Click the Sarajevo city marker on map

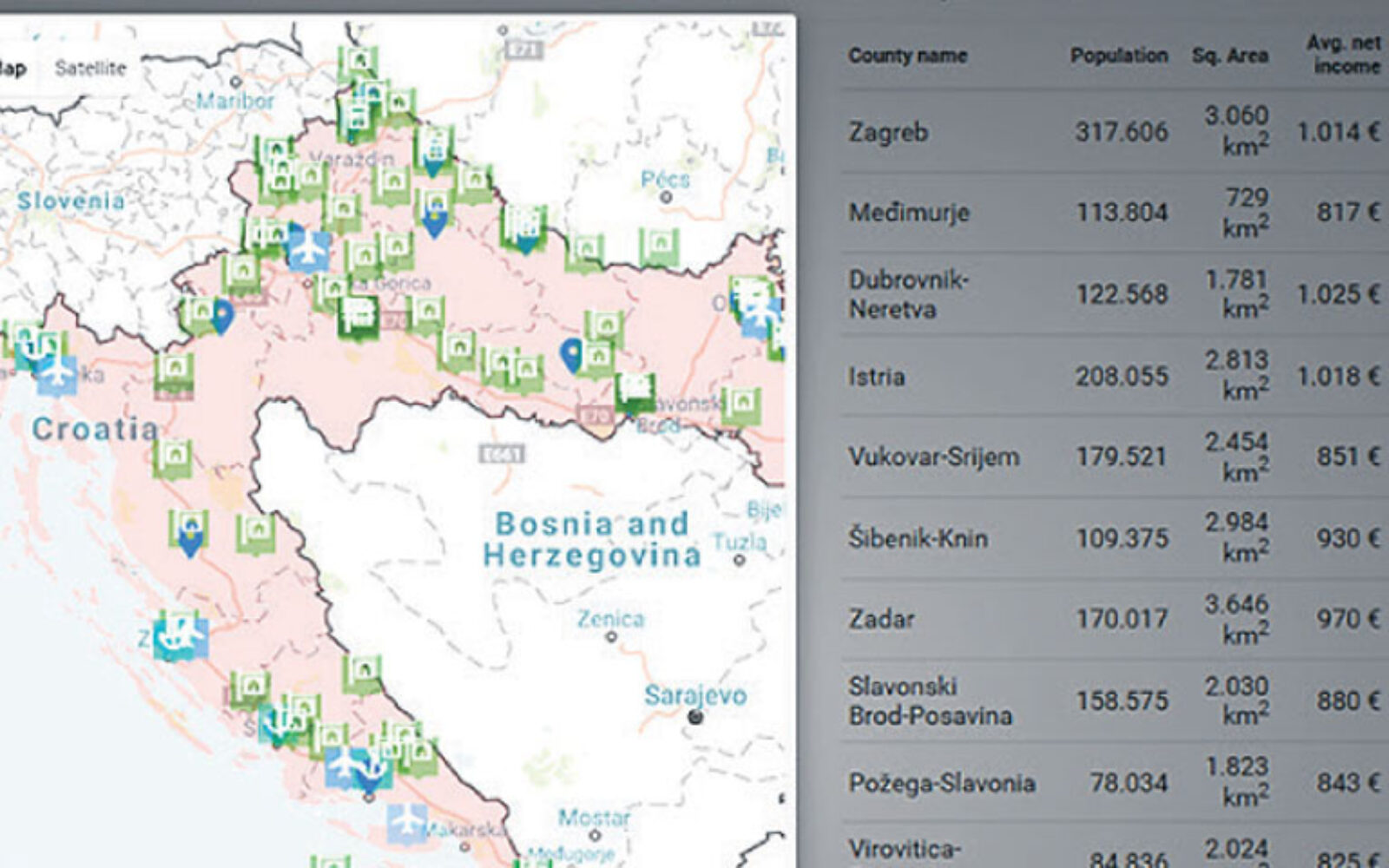click(x=694, y=716)
